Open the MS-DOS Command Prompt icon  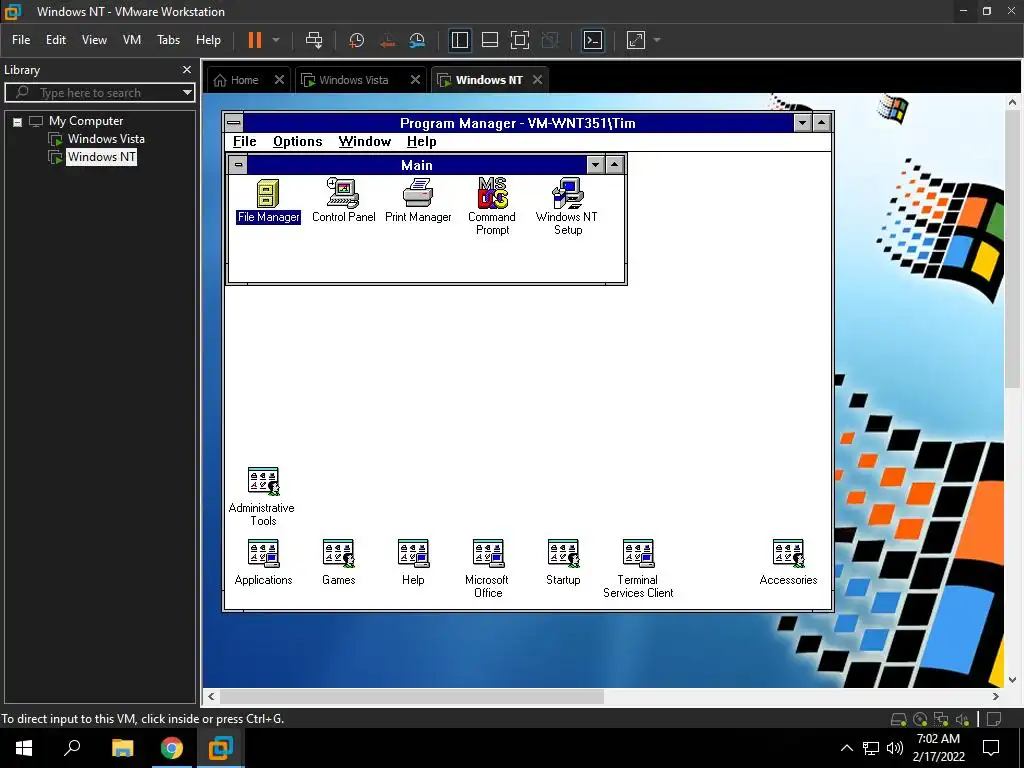tap(492, 206)
